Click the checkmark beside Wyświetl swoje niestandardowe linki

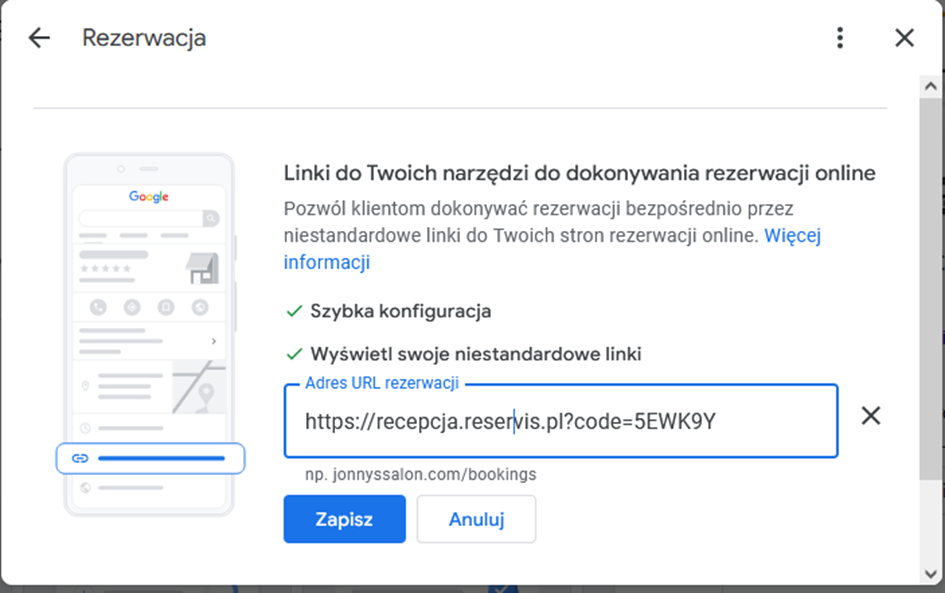tap(294, 354)
